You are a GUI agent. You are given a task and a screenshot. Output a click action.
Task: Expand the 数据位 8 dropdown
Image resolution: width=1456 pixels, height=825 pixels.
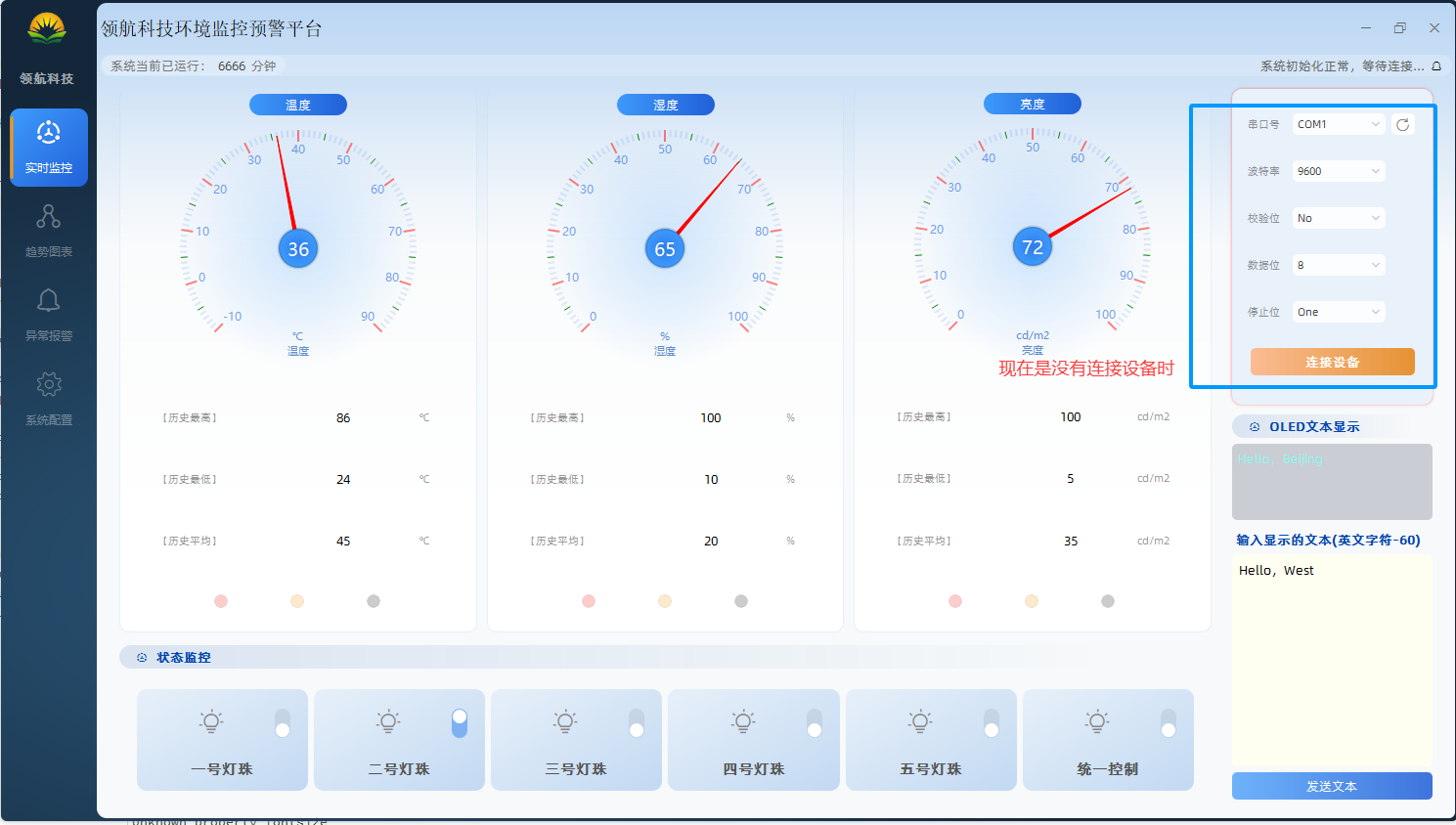[x=1339, y=265]
